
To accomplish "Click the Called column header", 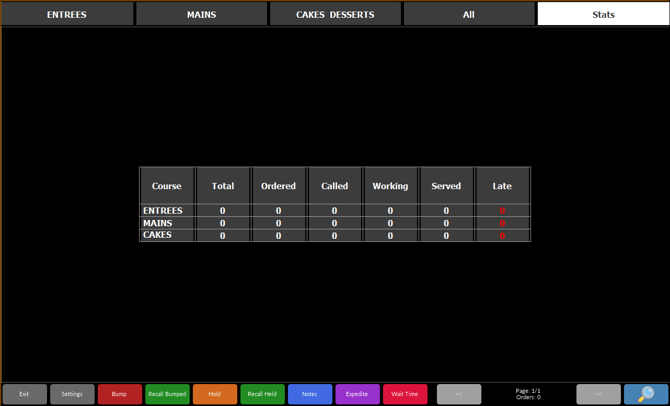I will (335, 186).
